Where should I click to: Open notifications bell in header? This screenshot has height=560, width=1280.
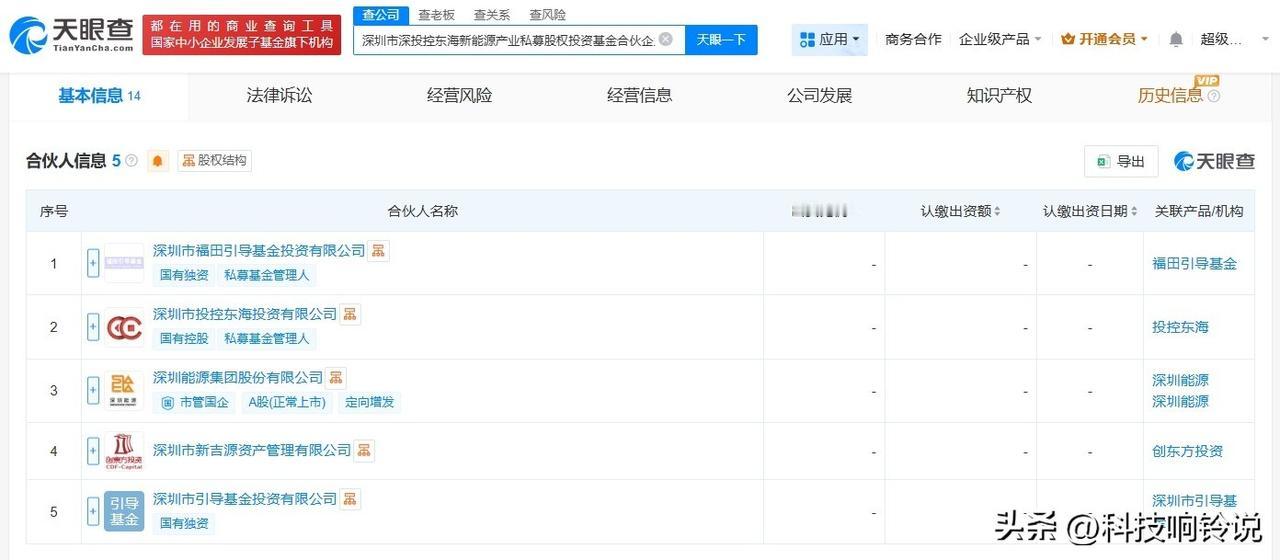(x=1176, y=39)
